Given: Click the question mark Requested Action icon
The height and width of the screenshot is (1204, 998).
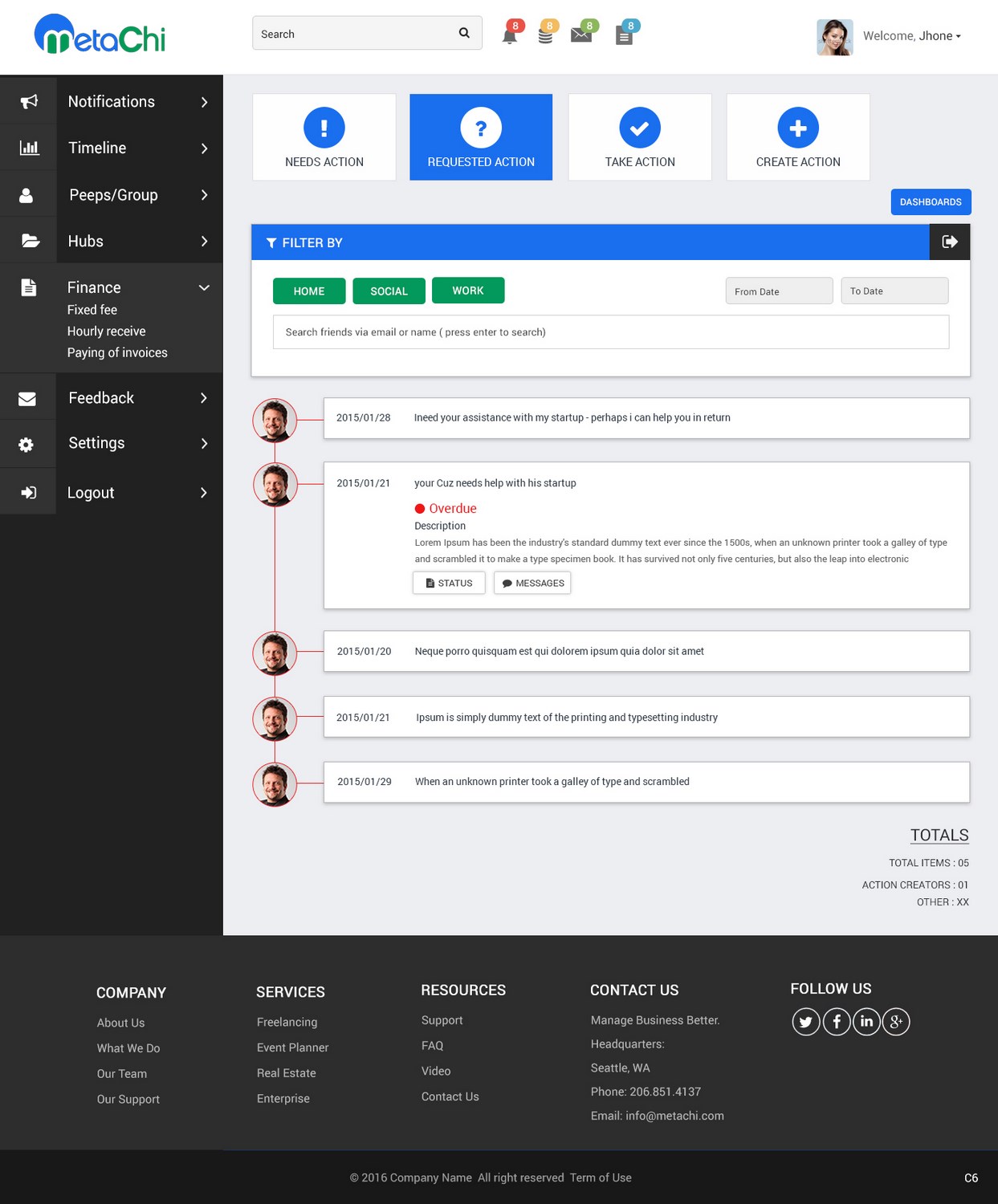Looking at the screenshot, I should pyautogui.click(x=481, y=128).
